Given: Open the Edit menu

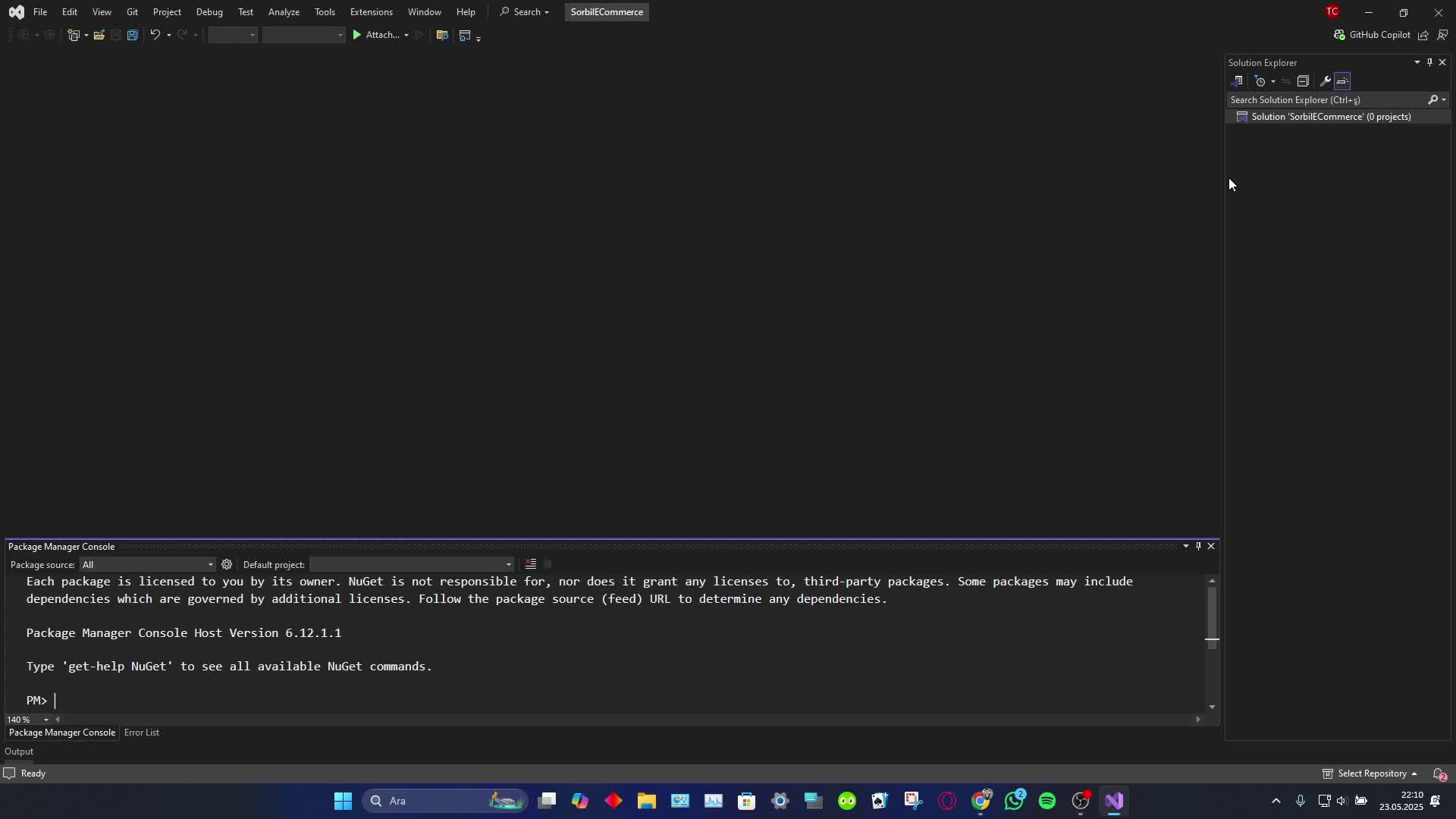Looking at the screenshot, I should tap(70, 12).
